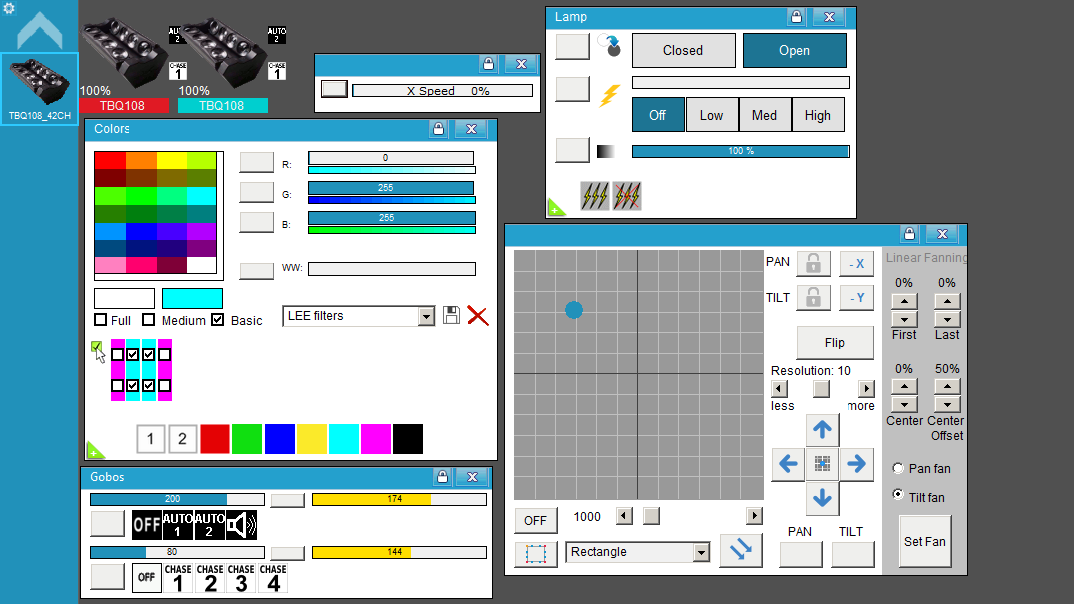Adjust the G channel 255 slider
1074x604 pixels.
(391, 188)
